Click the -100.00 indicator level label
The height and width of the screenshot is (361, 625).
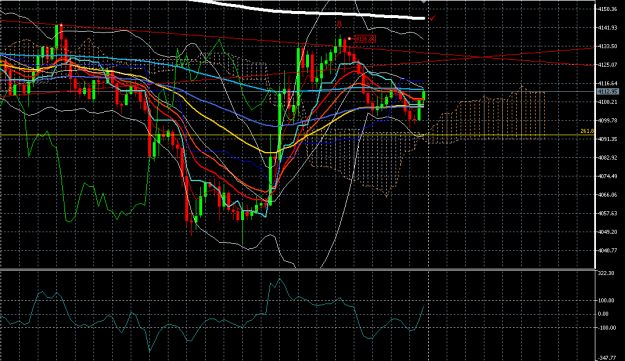[x=606, y=328]
